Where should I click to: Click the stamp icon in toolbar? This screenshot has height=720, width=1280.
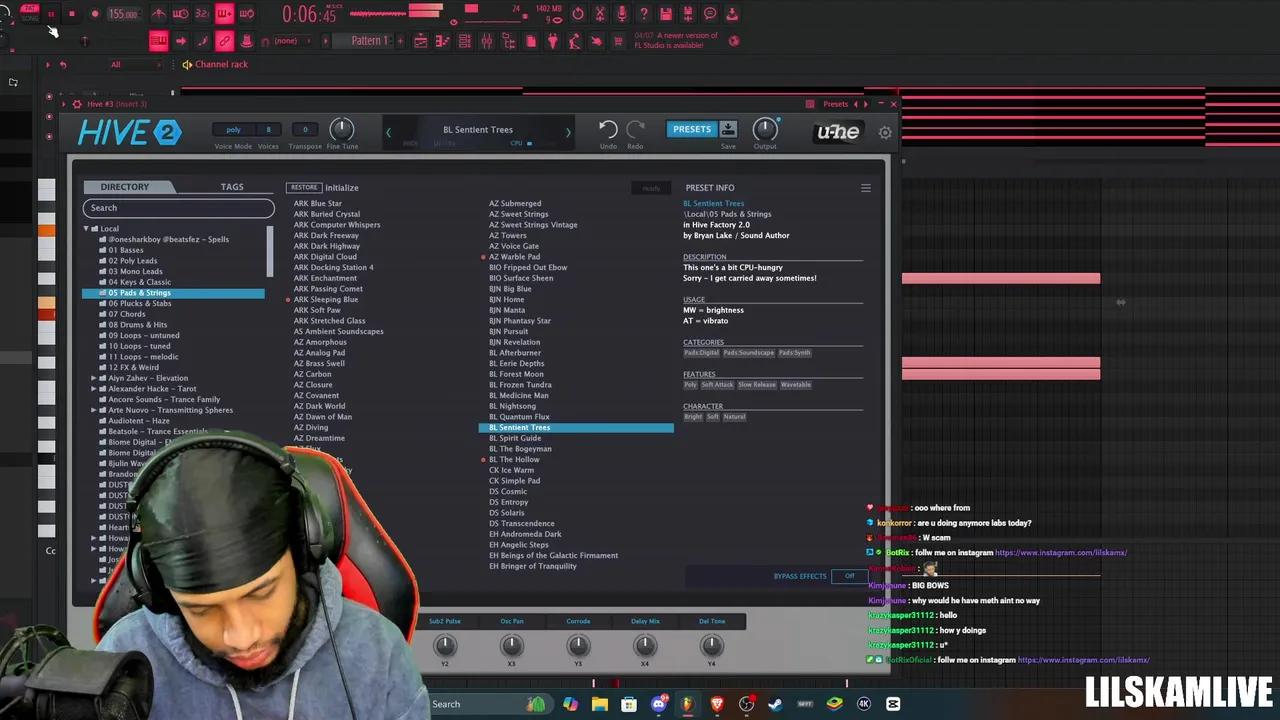(x=246, y=41)
